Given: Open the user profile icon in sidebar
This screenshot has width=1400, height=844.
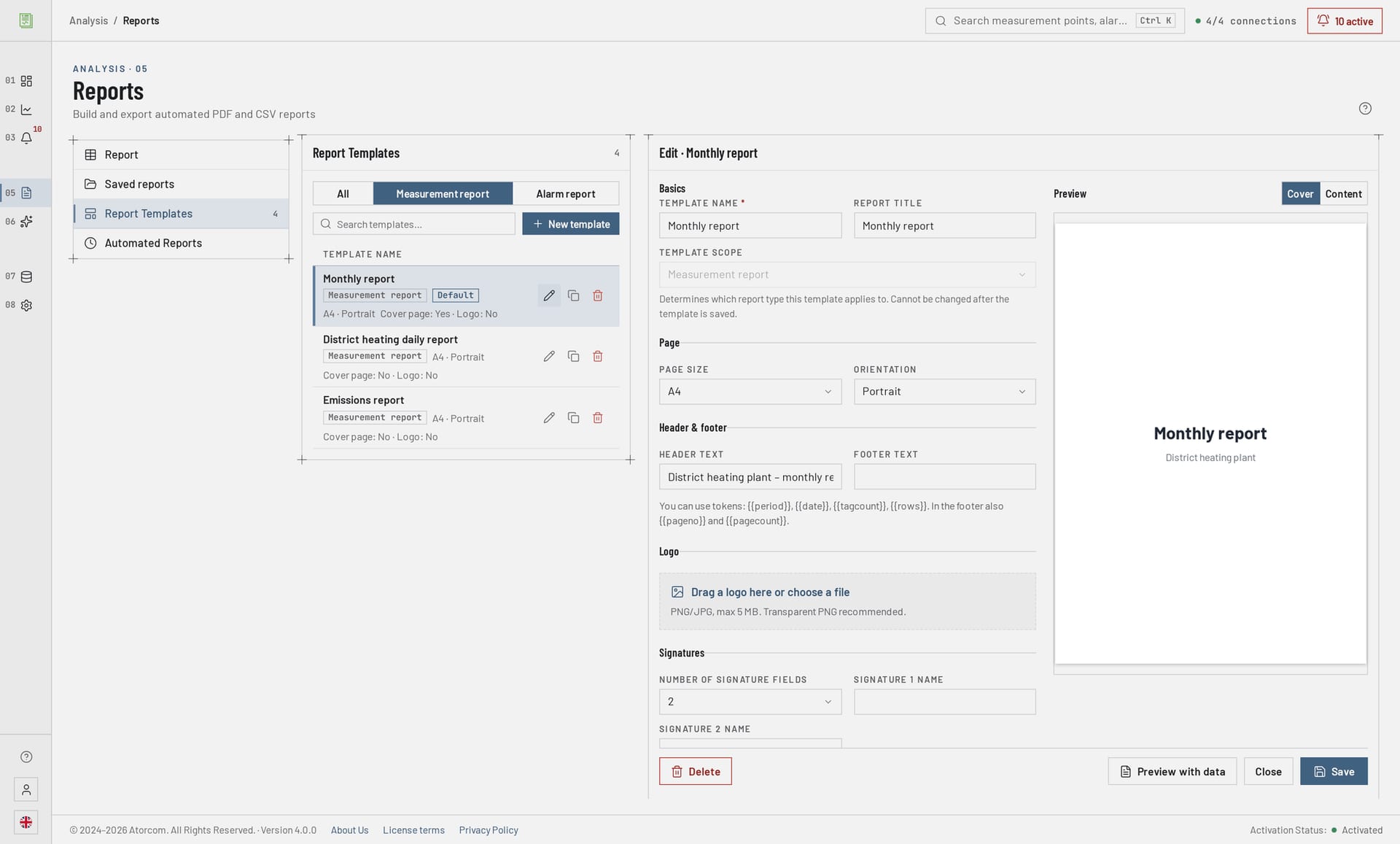Looking at the screenshot, I should [26, 789].
